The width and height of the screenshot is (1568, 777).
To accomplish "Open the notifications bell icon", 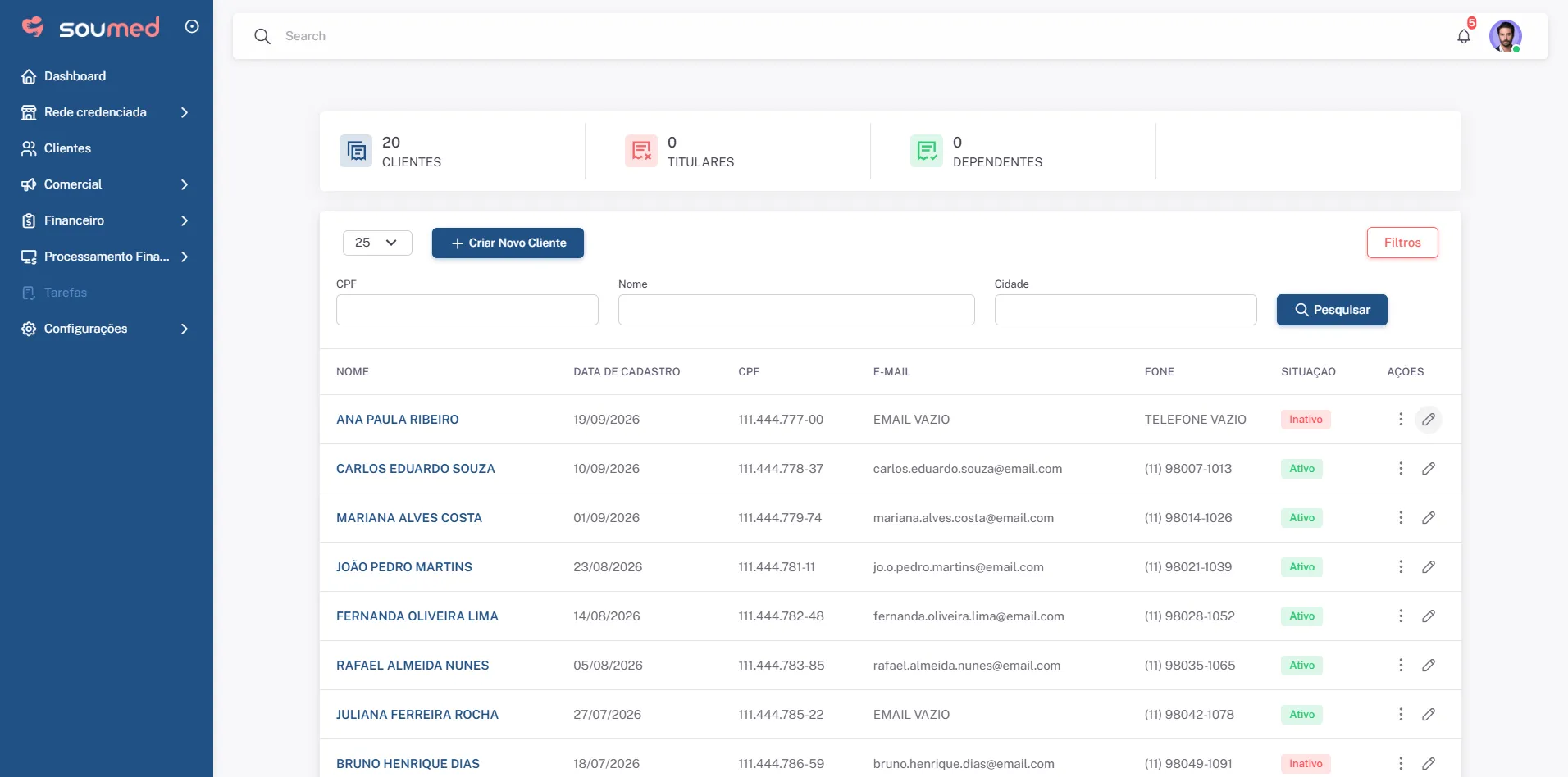I will pos(1464,36).
